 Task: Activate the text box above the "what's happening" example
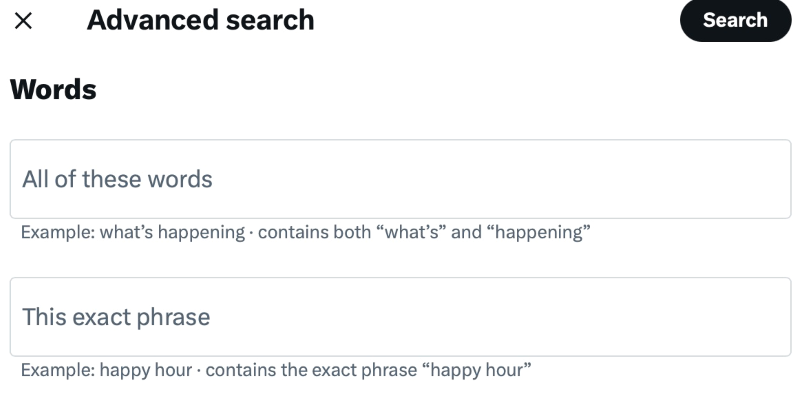400,179
